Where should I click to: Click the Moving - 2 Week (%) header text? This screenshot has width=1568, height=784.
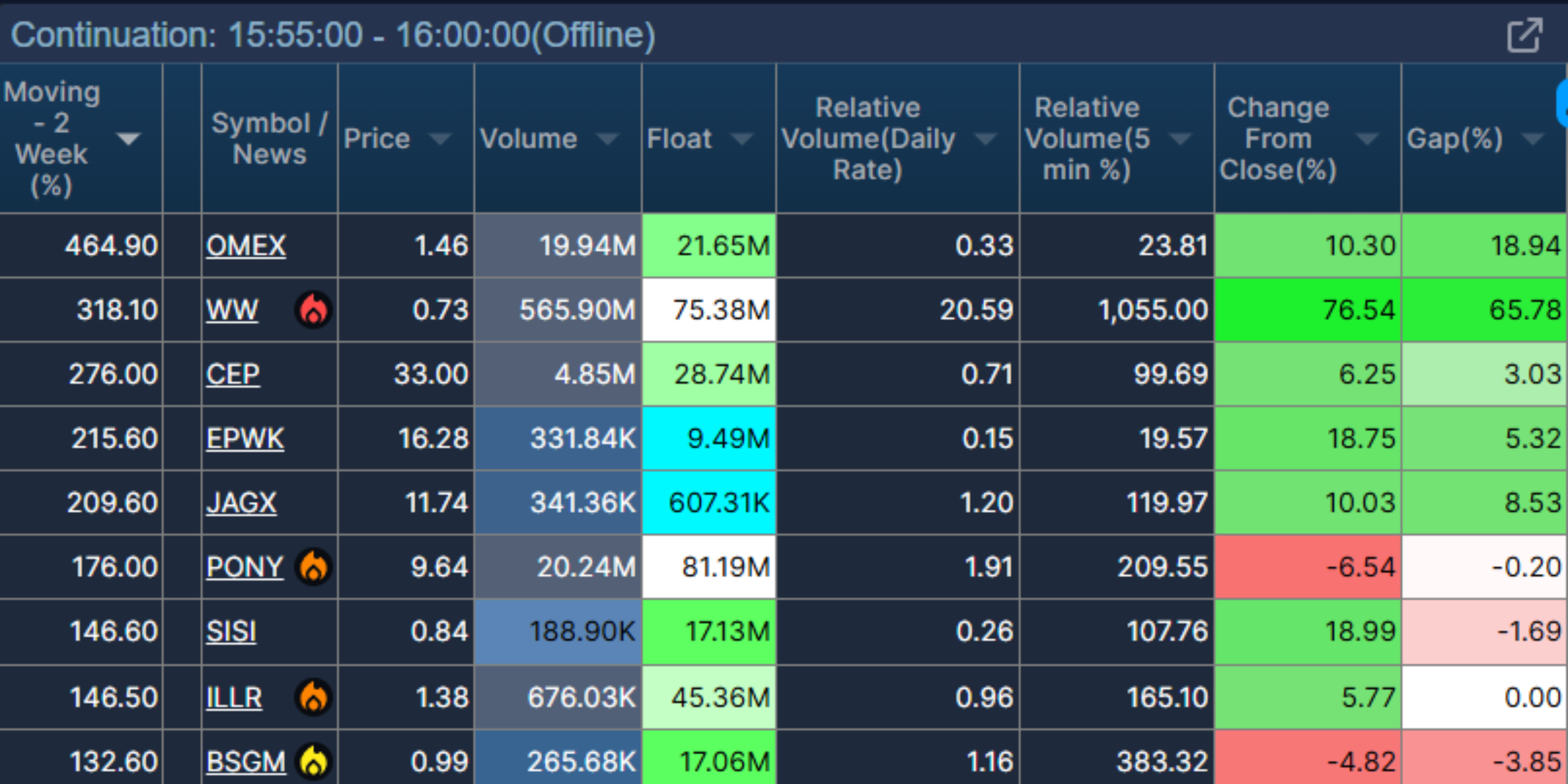pyautogui.click(x=52, y=139)
